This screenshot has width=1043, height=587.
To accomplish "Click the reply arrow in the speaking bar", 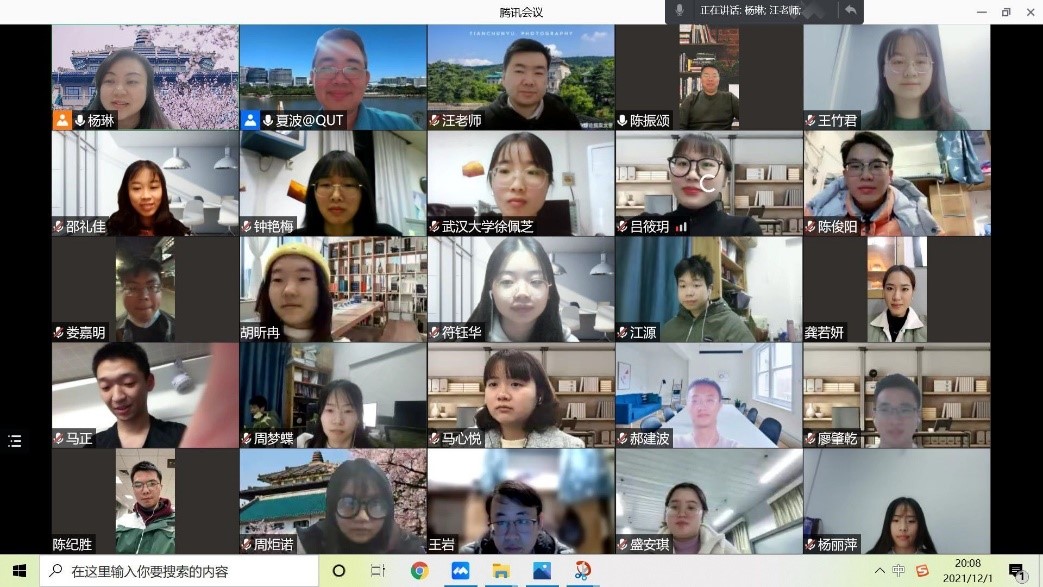I will 850,10.
